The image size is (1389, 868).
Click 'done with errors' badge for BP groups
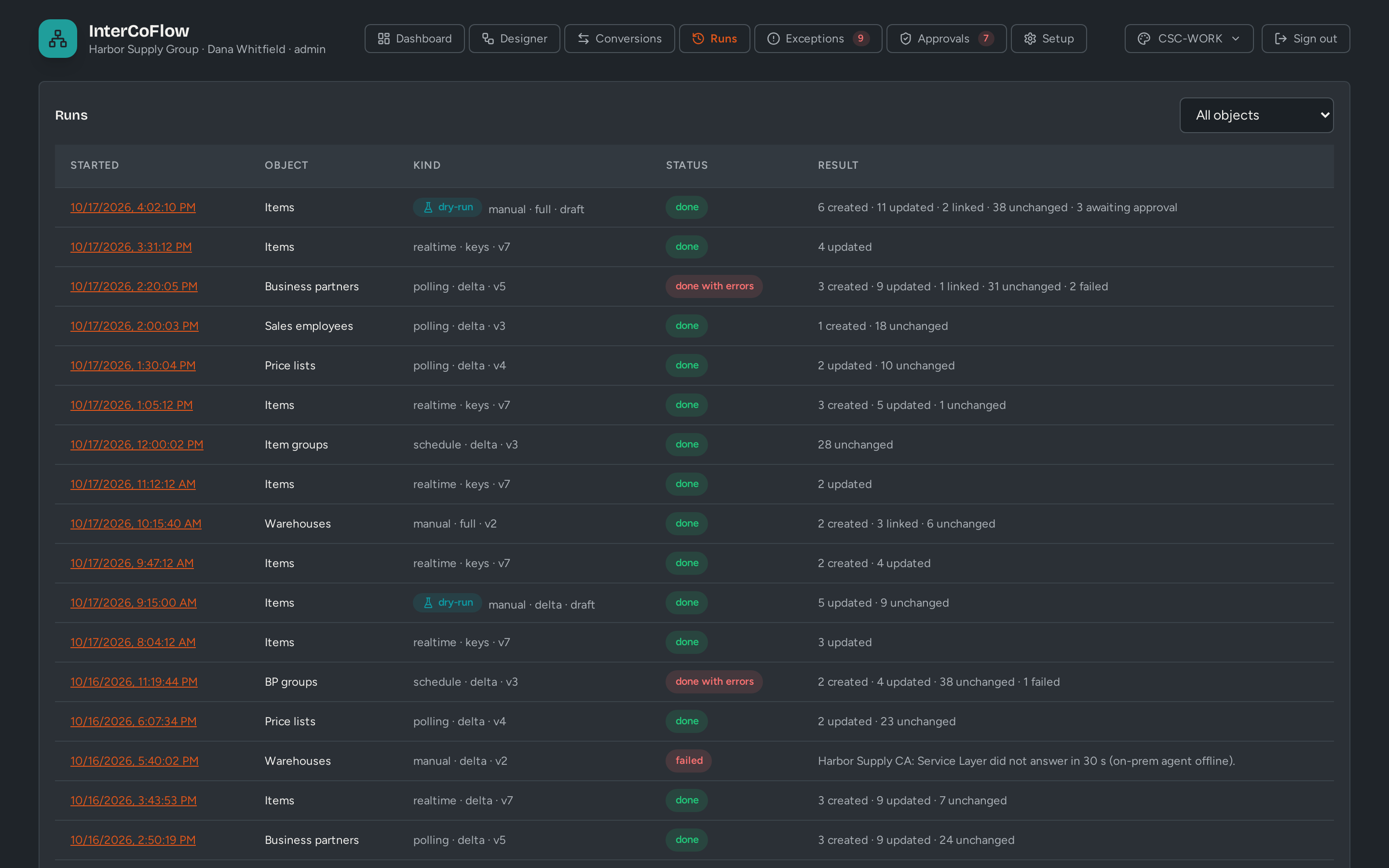point(714,682)
